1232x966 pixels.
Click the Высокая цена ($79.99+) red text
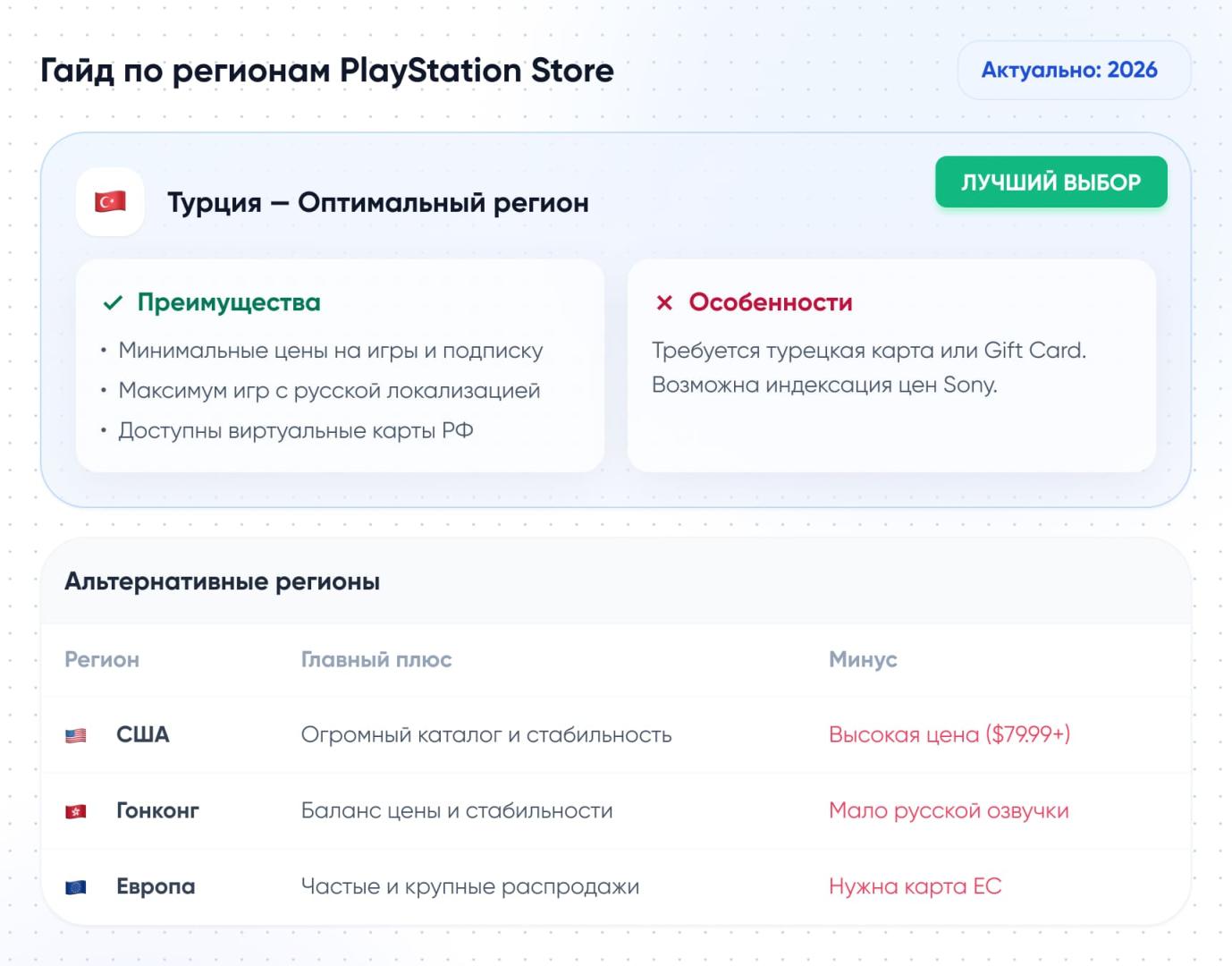tap(949, 734)
